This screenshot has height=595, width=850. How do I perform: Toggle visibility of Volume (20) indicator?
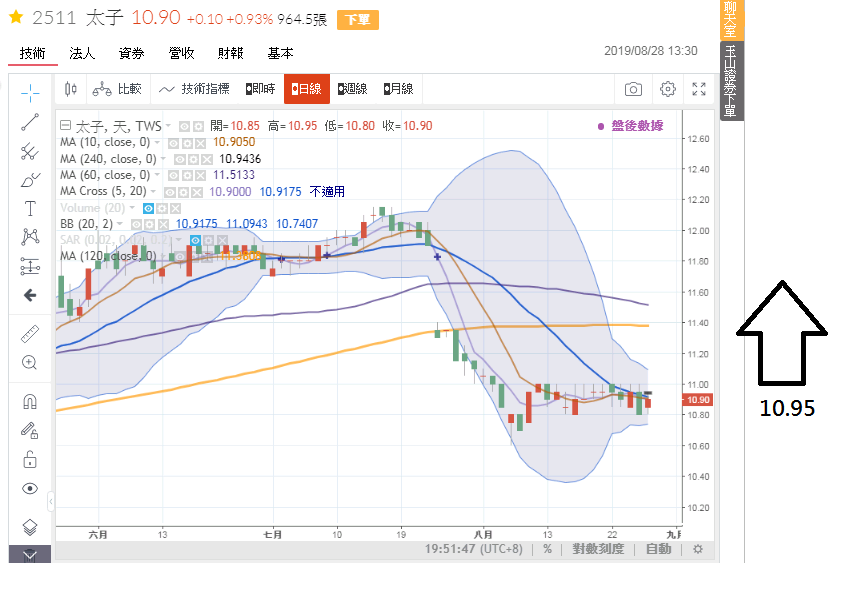147,207
